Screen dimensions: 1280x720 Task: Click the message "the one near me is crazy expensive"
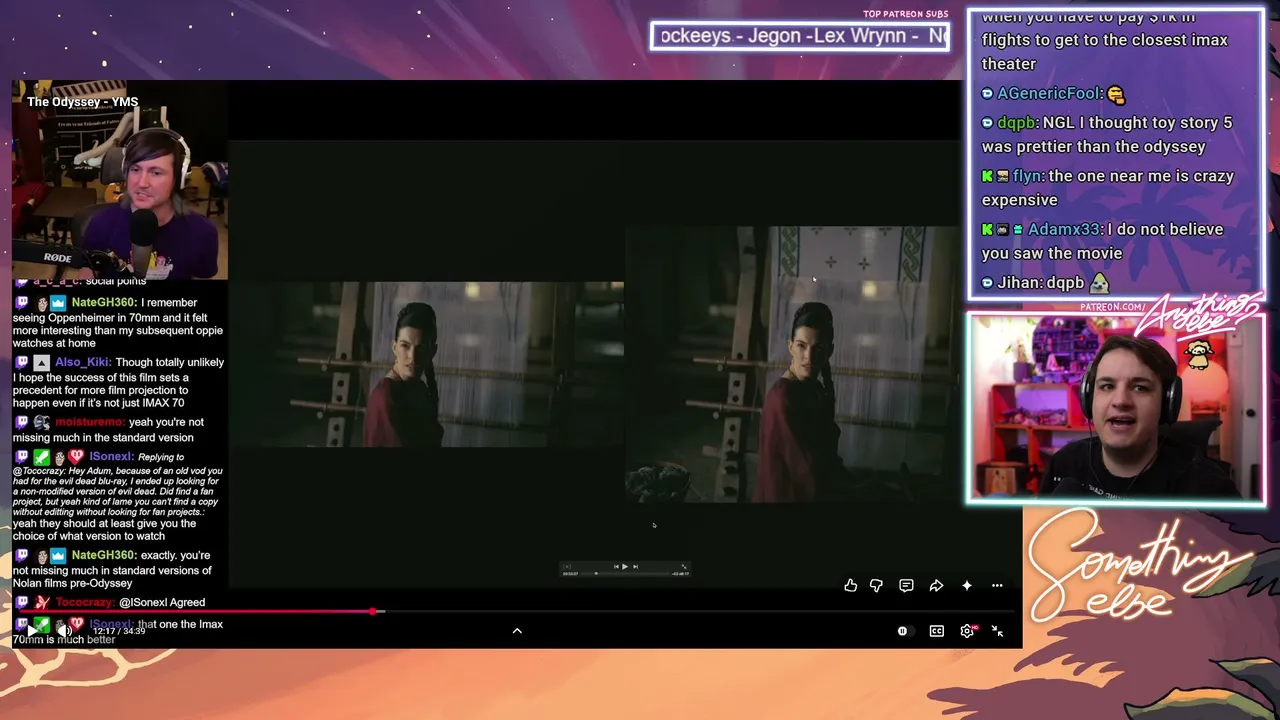(1108, 188)
